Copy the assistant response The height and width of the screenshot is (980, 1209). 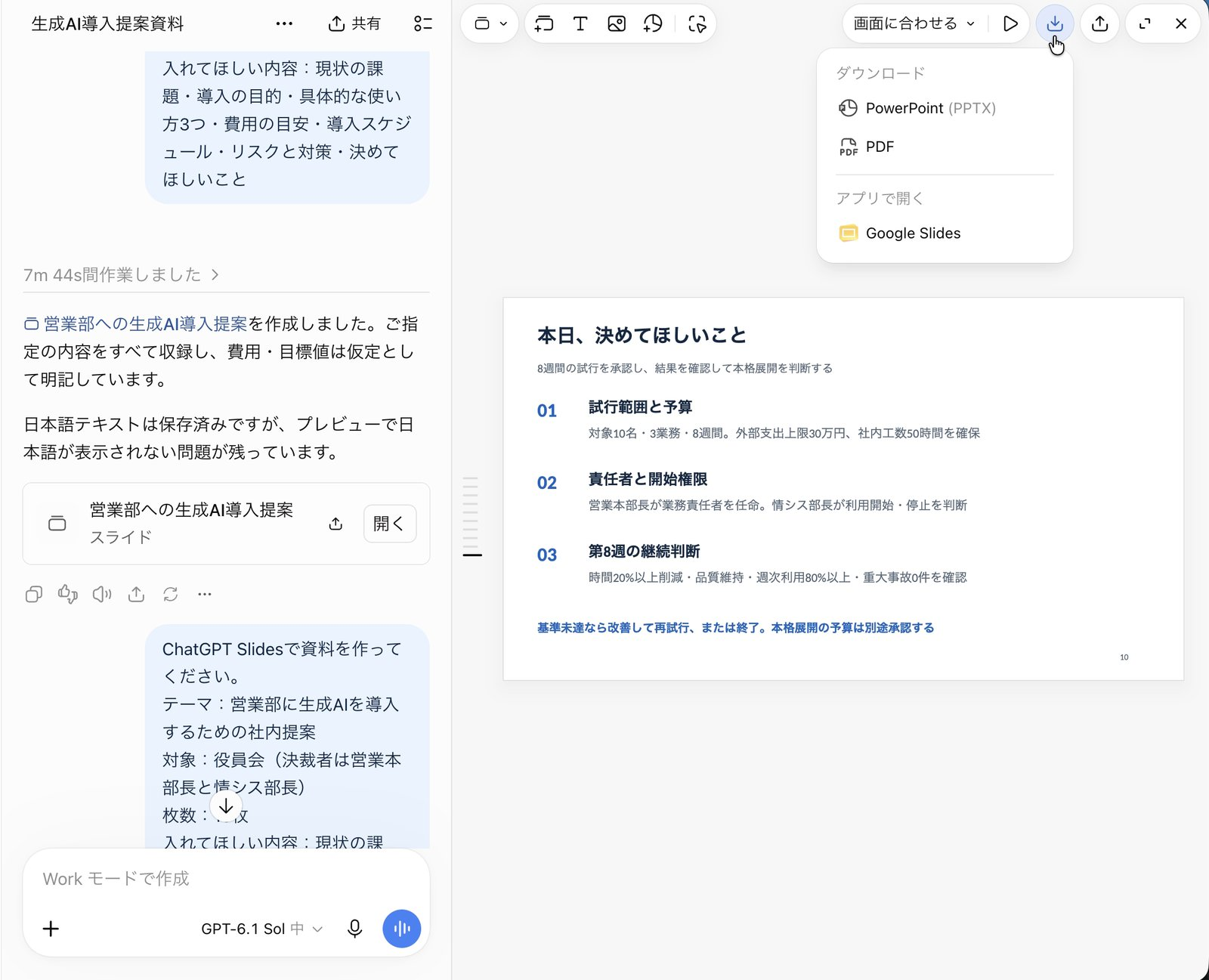(x=33, y=595)
